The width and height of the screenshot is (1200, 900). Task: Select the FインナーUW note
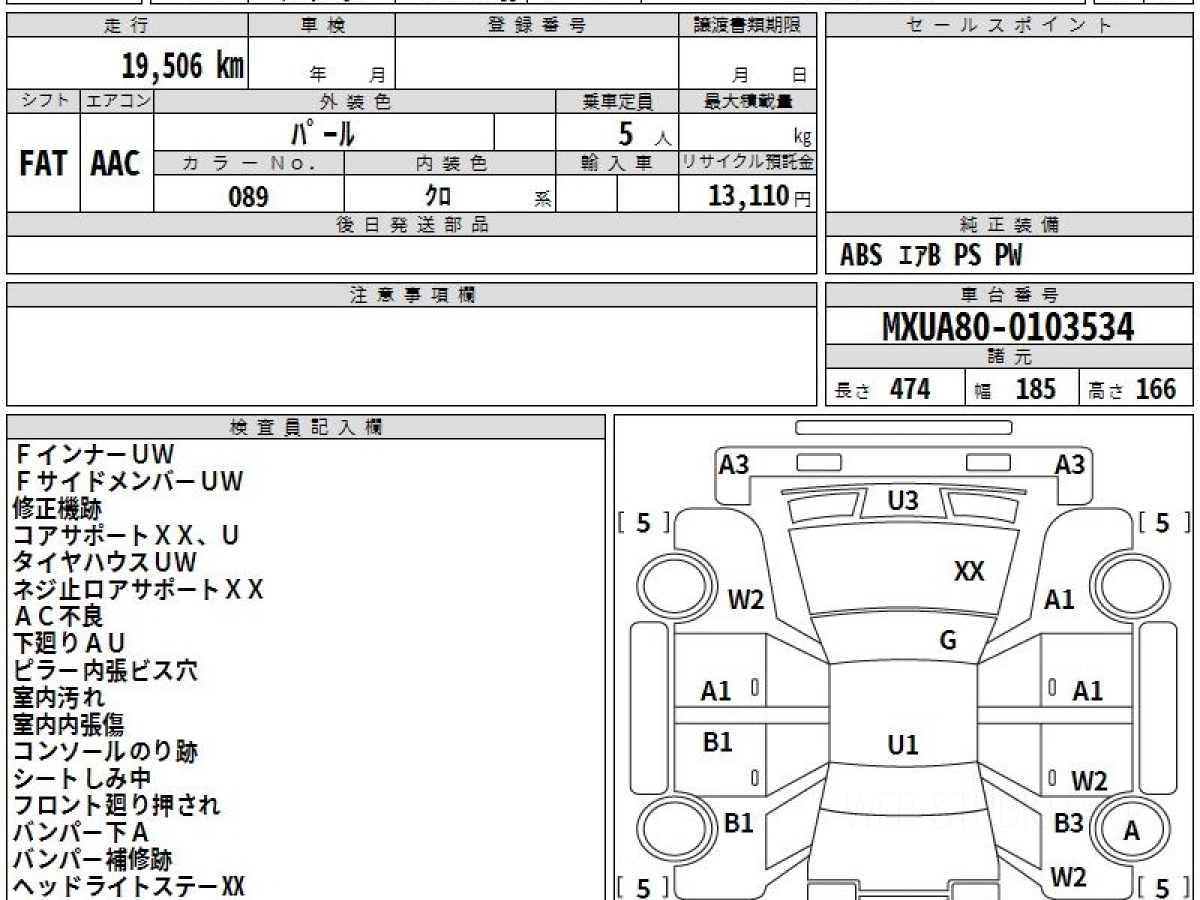(x=95, y=455)
